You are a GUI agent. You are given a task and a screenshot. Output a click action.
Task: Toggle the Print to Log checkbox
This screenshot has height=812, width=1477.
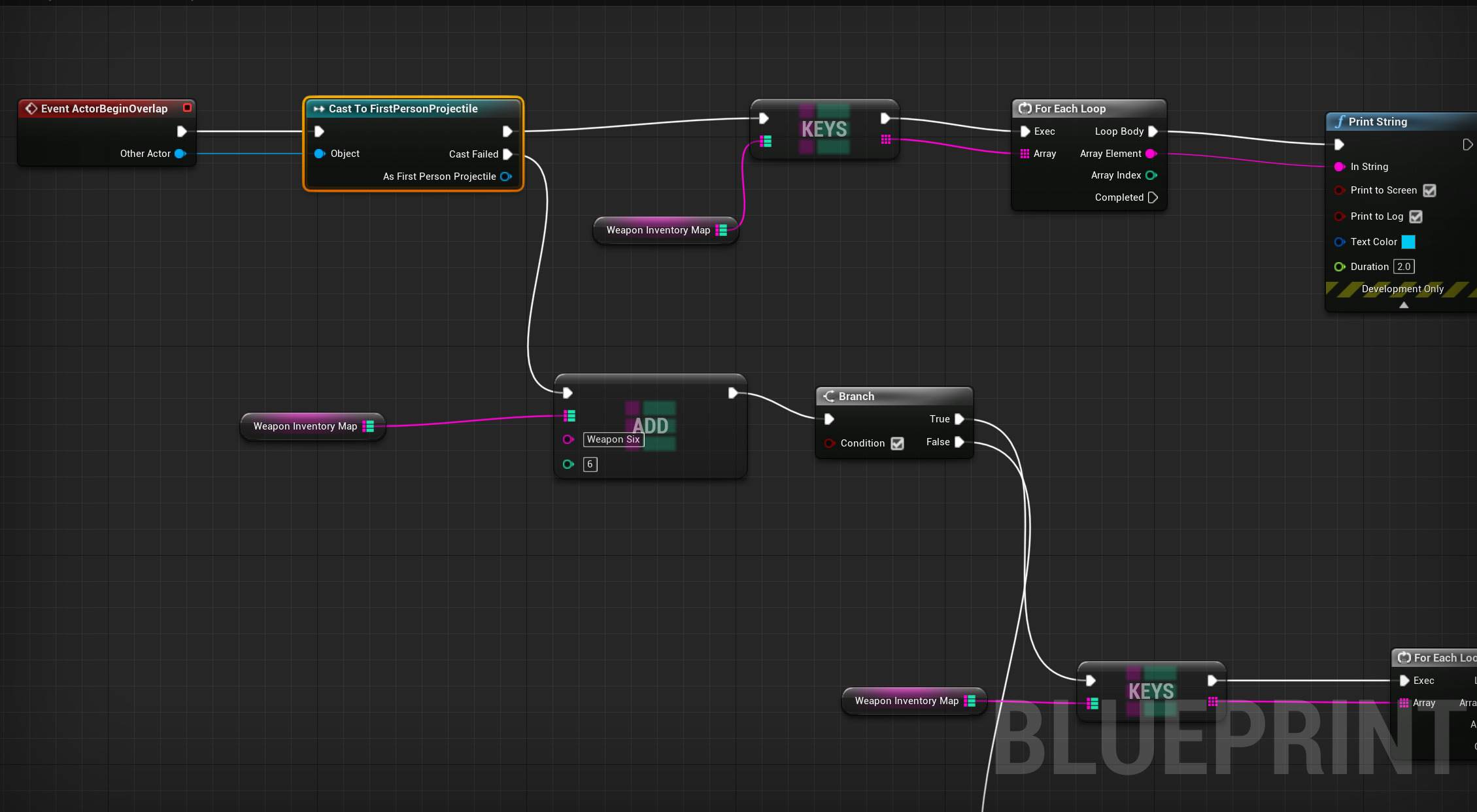pyautogui.click(x=1416, y=216)
